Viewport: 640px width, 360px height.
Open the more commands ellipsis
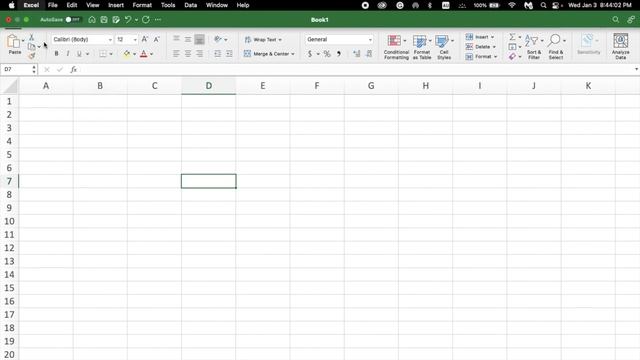pyautogui.click(x=158, y=20)
